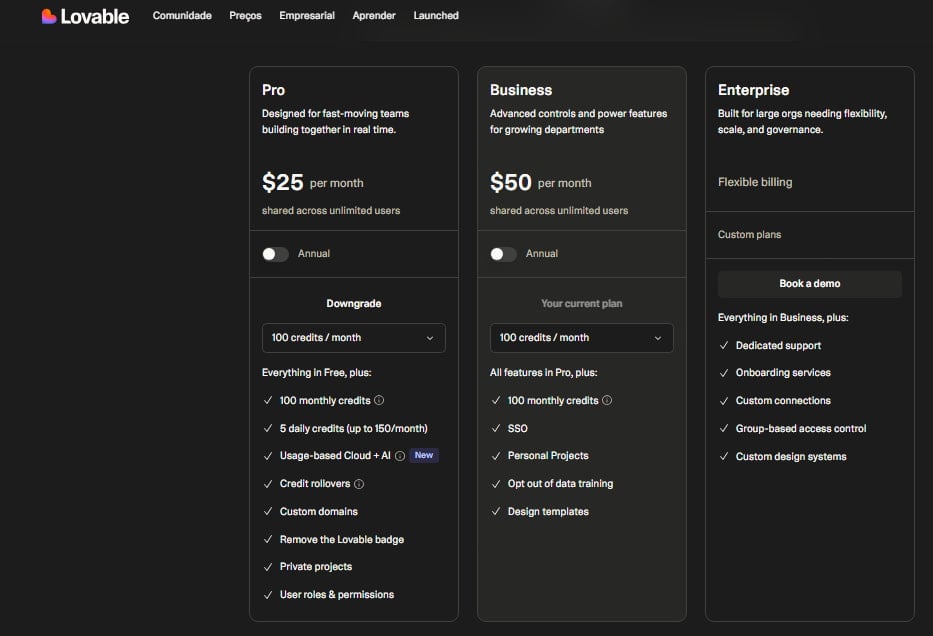Click info icon next to Pro monthly credits
This screenshot has height=636, width=933.
(379, 400)
